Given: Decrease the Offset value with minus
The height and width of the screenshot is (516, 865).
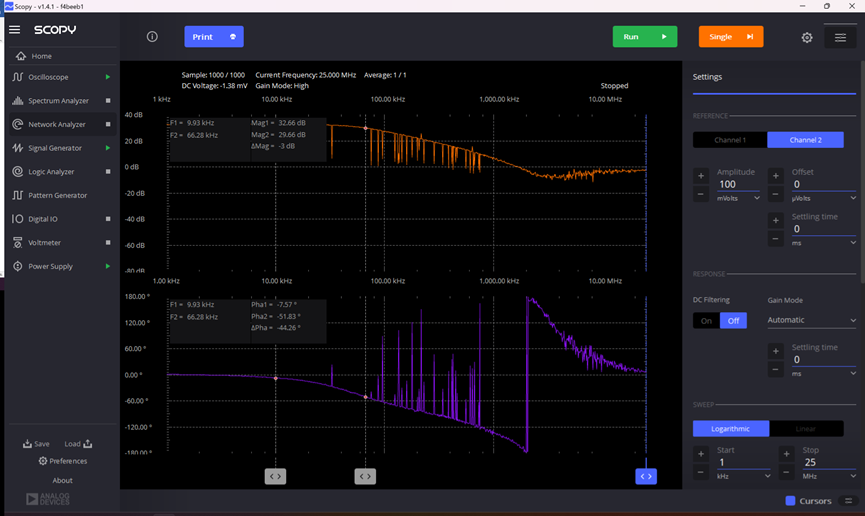Looking at the screenshot, I should tap(776, 194).
